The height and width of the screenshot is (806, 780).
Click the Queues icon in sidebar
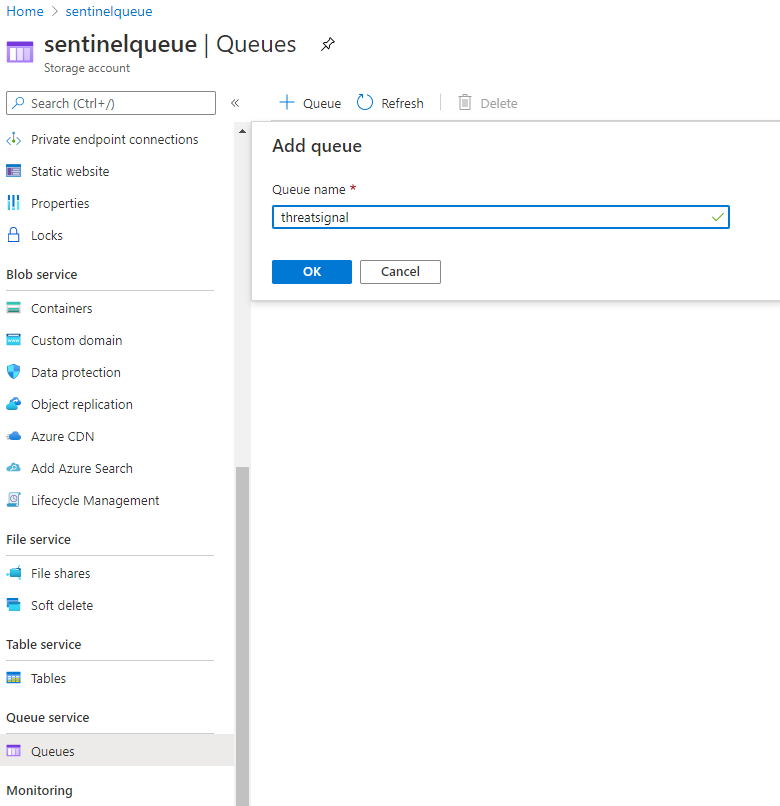coord(14,751)
